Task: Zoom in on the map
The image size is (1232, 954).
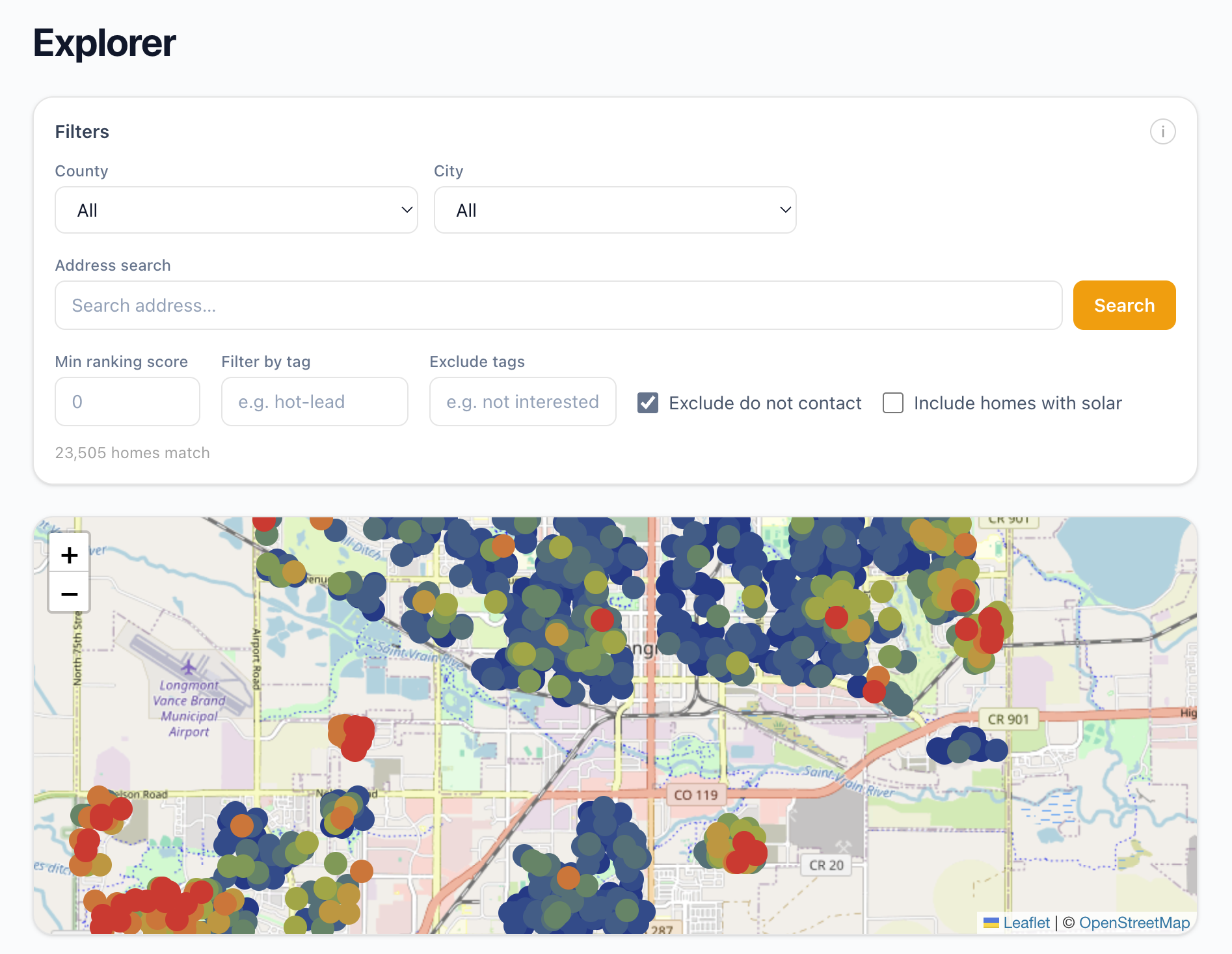Action: [x=69, y=554]
